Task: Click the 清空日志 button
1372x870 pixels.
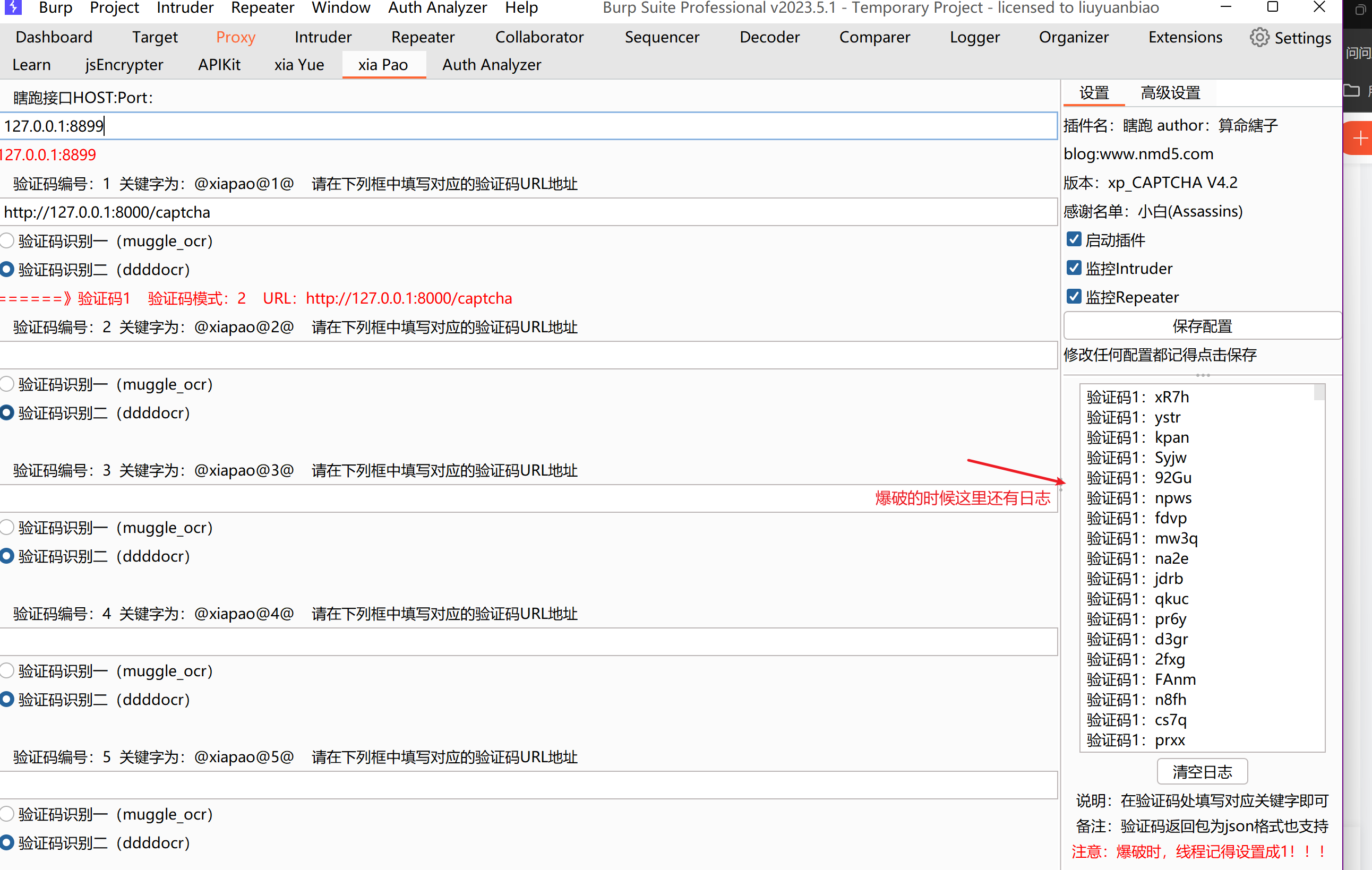Action: 1202,772
